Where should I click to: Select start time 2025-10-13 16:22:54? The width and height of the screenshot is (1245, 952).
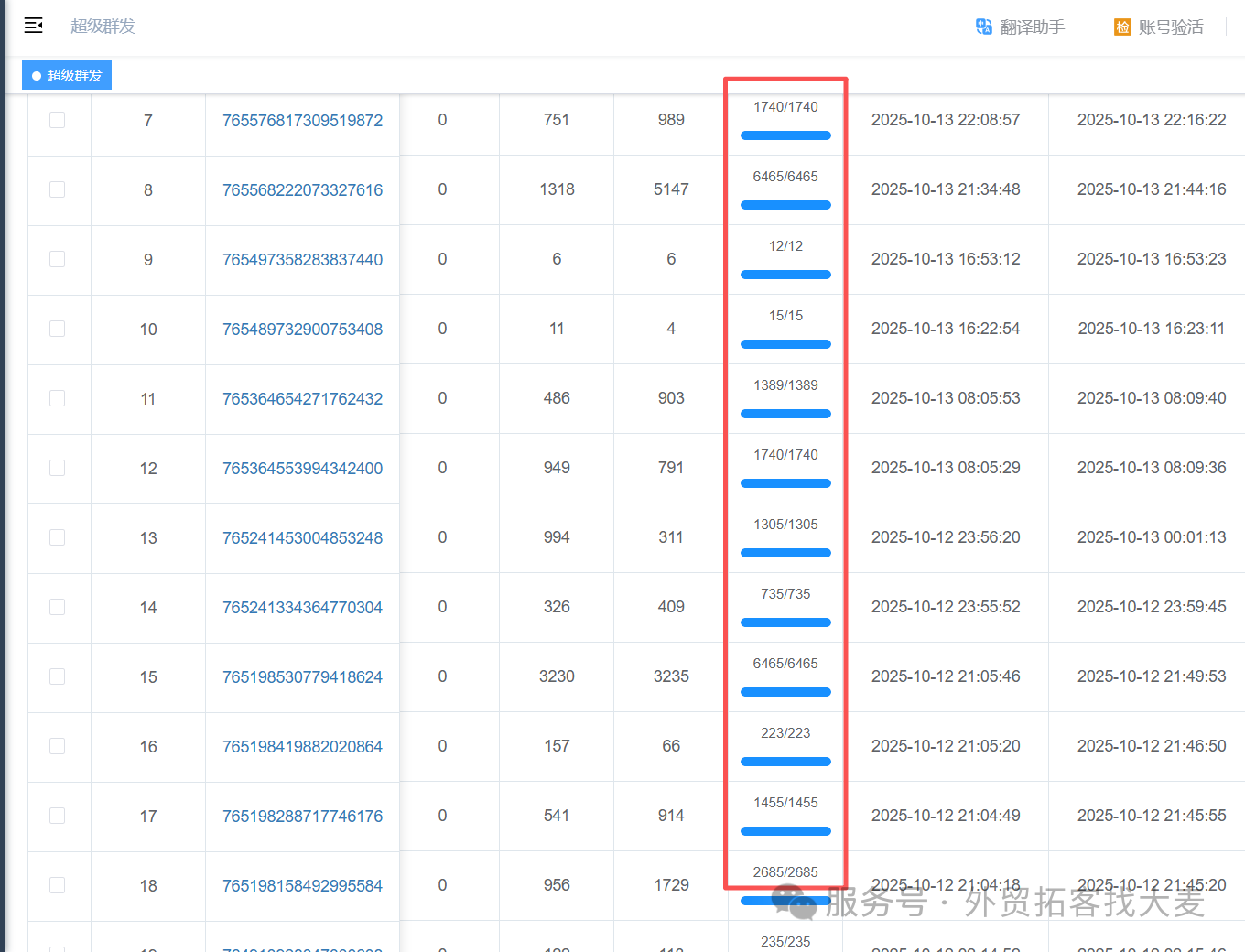946,329
